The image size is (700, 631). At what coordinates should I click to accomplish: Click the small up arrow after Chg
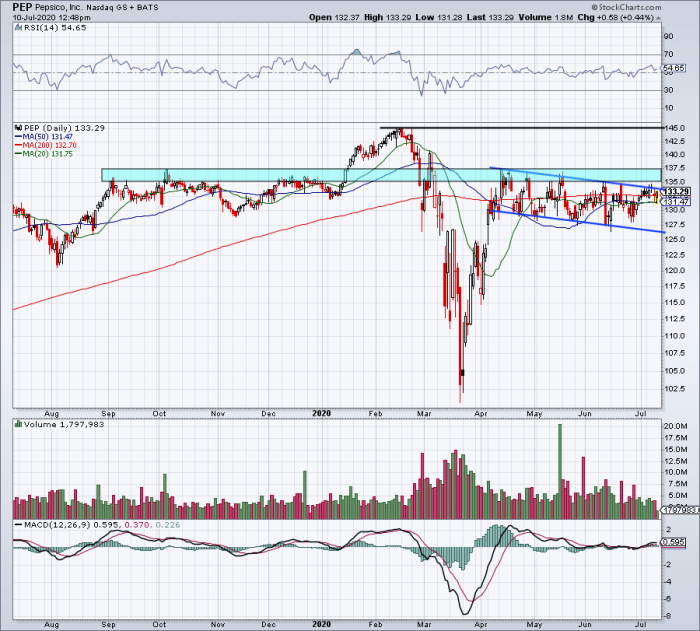tap(658, 18)
